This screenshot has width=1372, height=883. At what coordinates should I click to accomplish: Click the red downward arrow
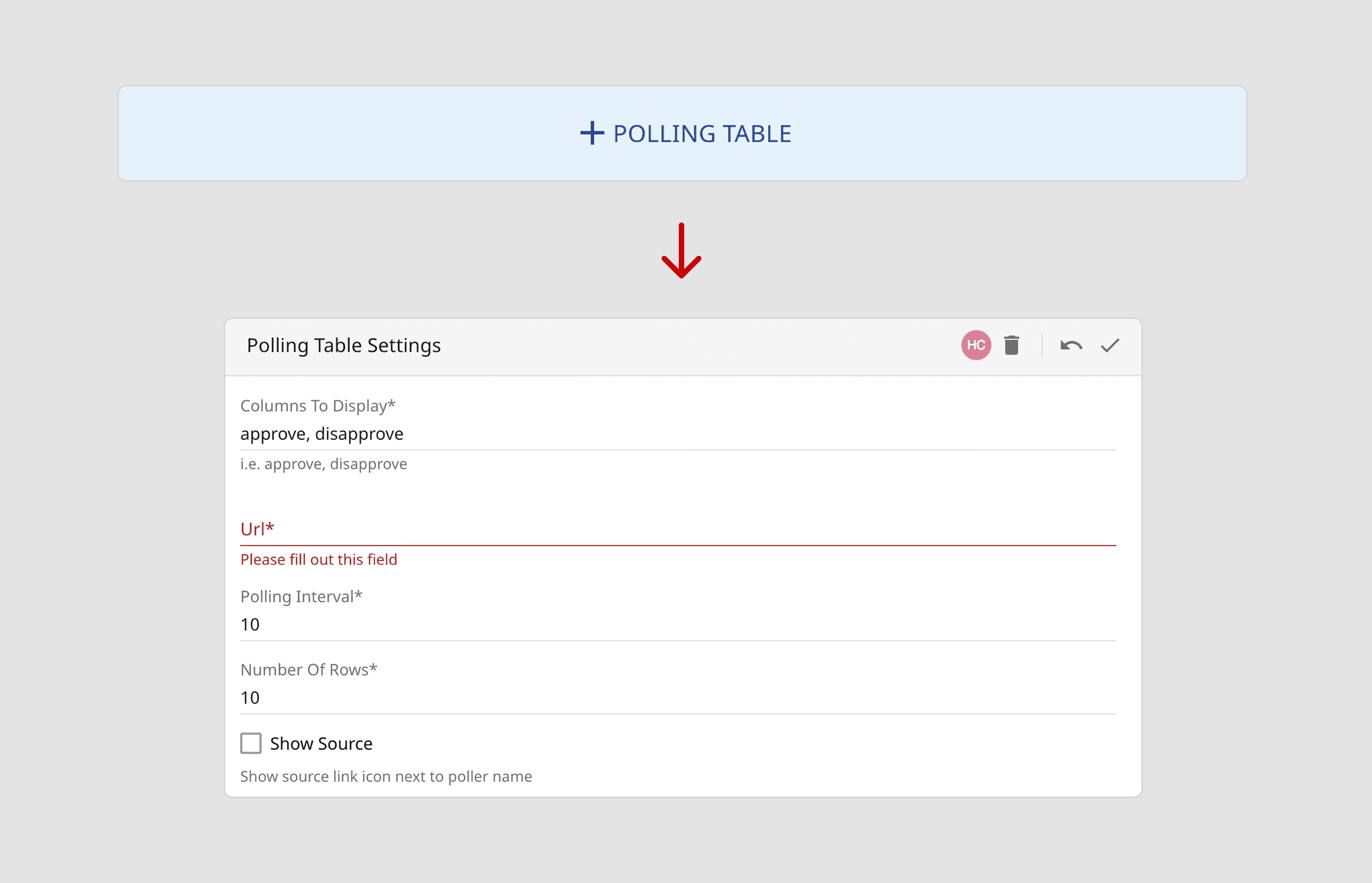(681, 251)
